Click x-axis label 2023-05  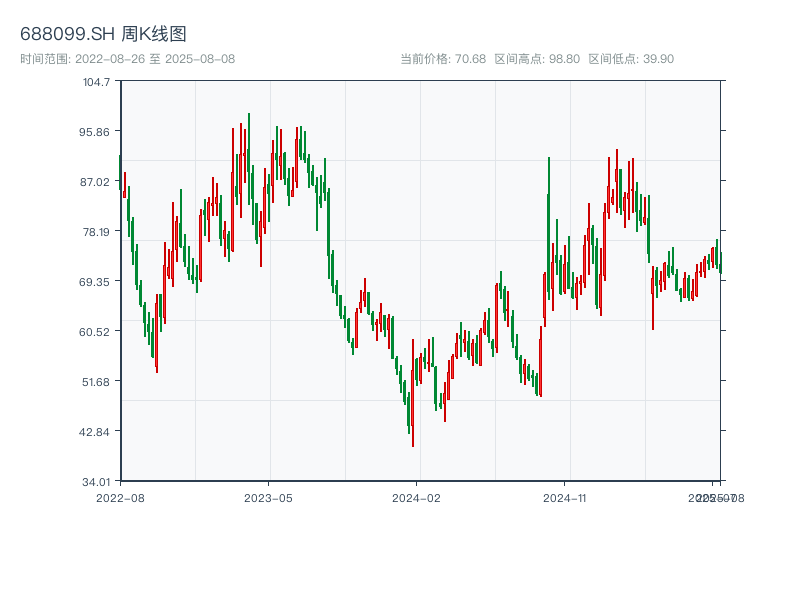(268, 498)
